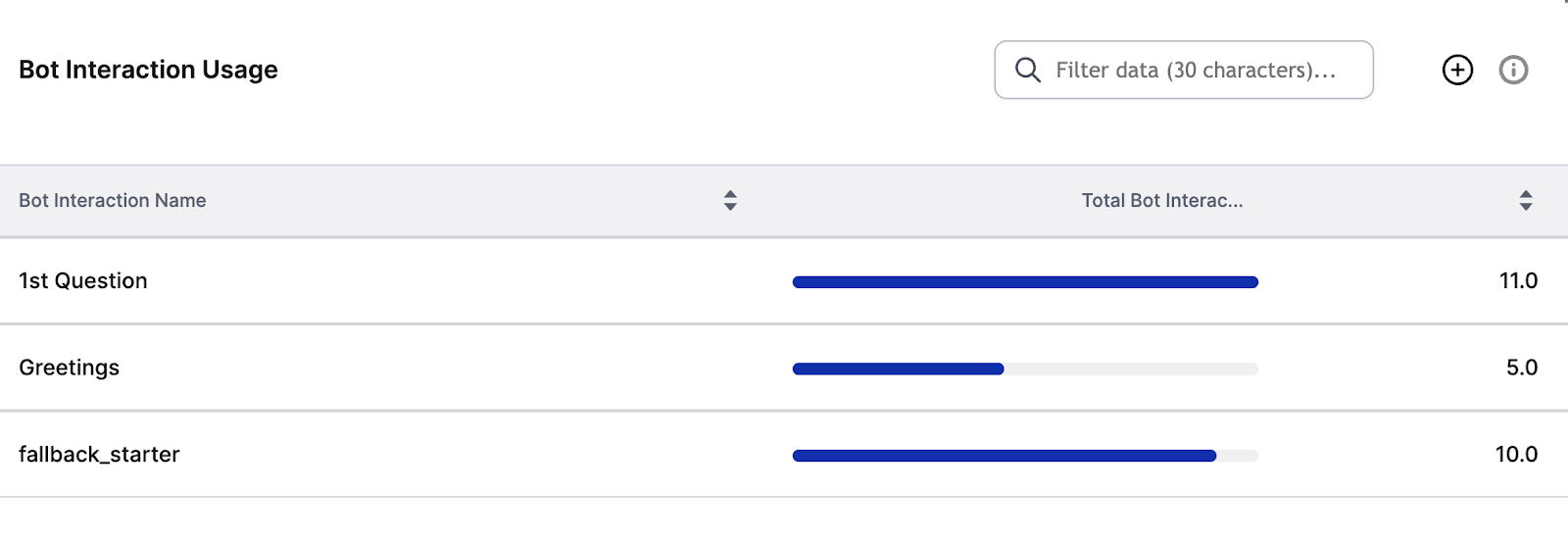Click the 11.0 value cell
The height and width of the screenshot is (541, 1568).
tap(1518, 280)
